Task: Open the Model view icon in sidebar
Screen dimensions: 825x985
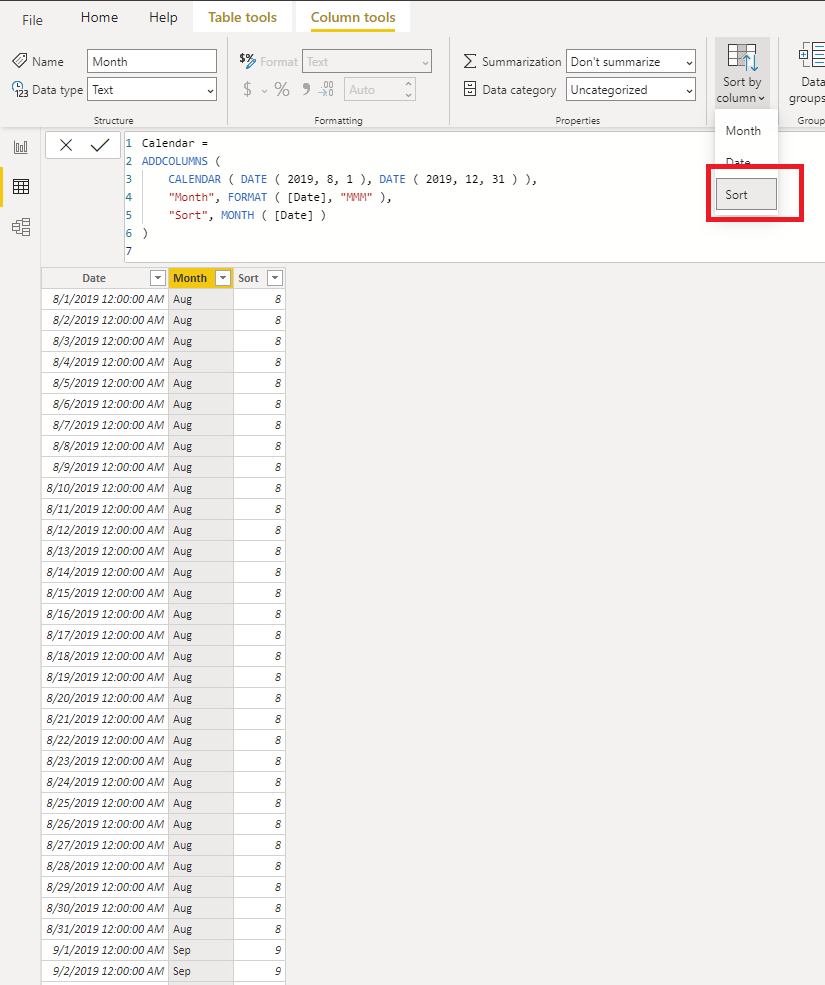Action: 21,227
